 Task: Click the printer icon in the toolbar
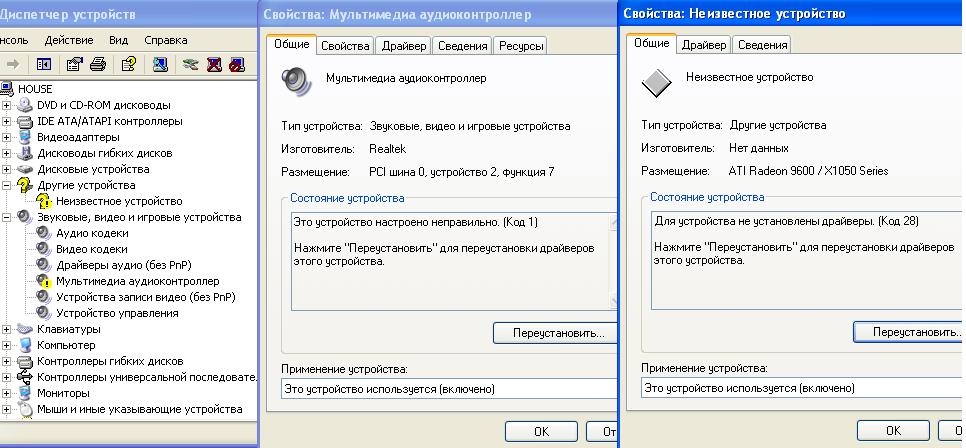(x=98, y=64)
